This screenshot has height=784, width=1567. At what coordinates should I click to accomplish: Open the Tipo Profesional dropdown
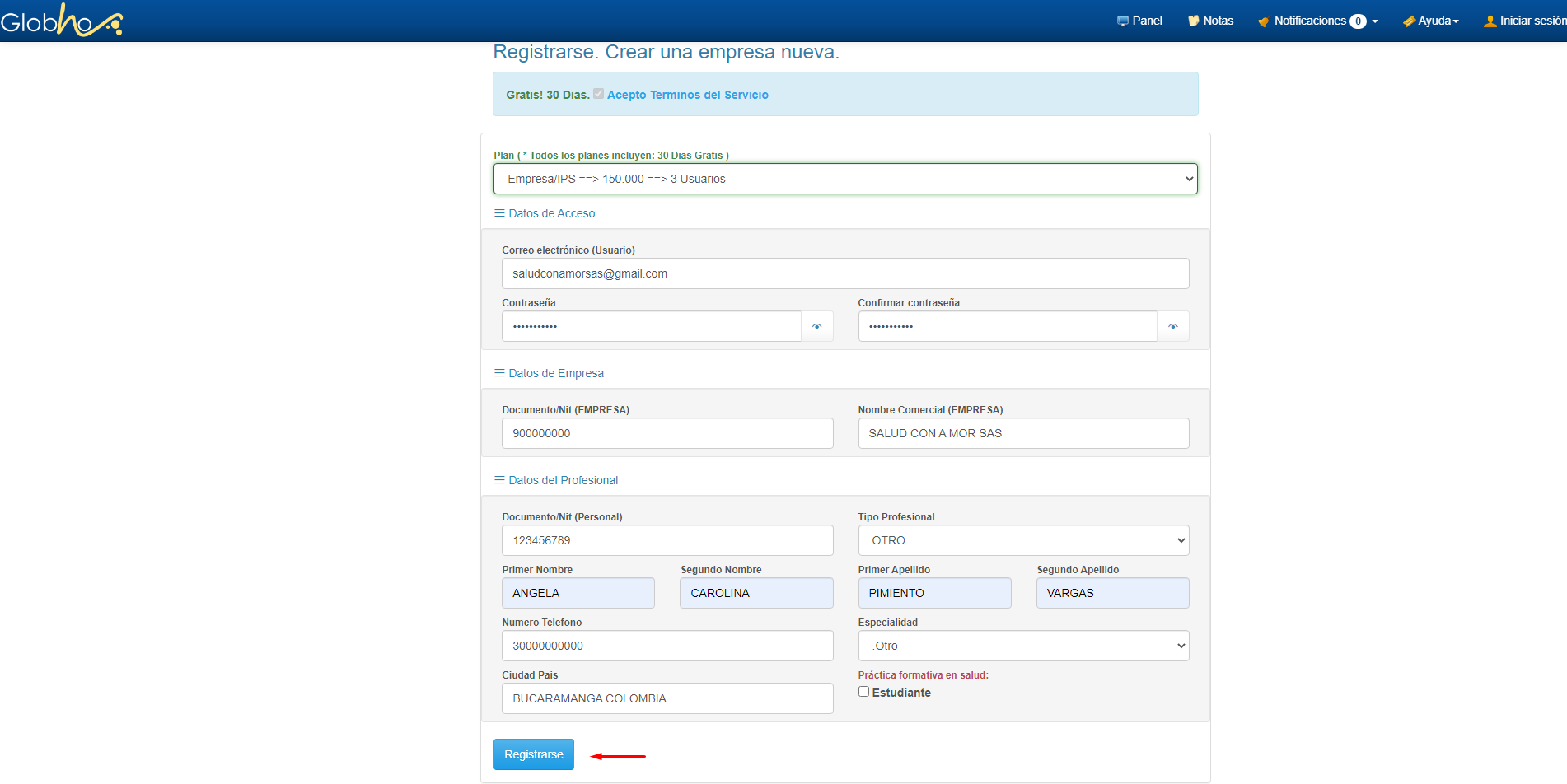tap(1022, 540)
